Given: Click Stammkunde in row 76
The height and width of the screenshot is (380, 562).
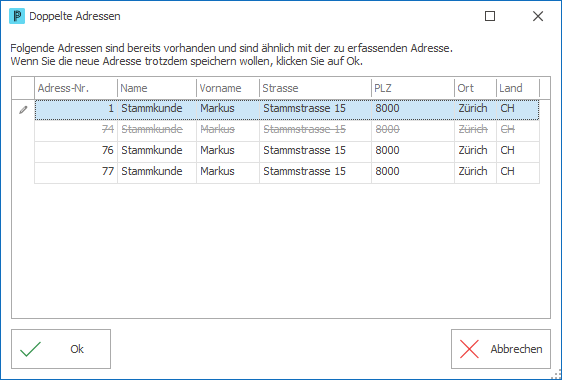Looking at the screenshot, I should point(157,151).
